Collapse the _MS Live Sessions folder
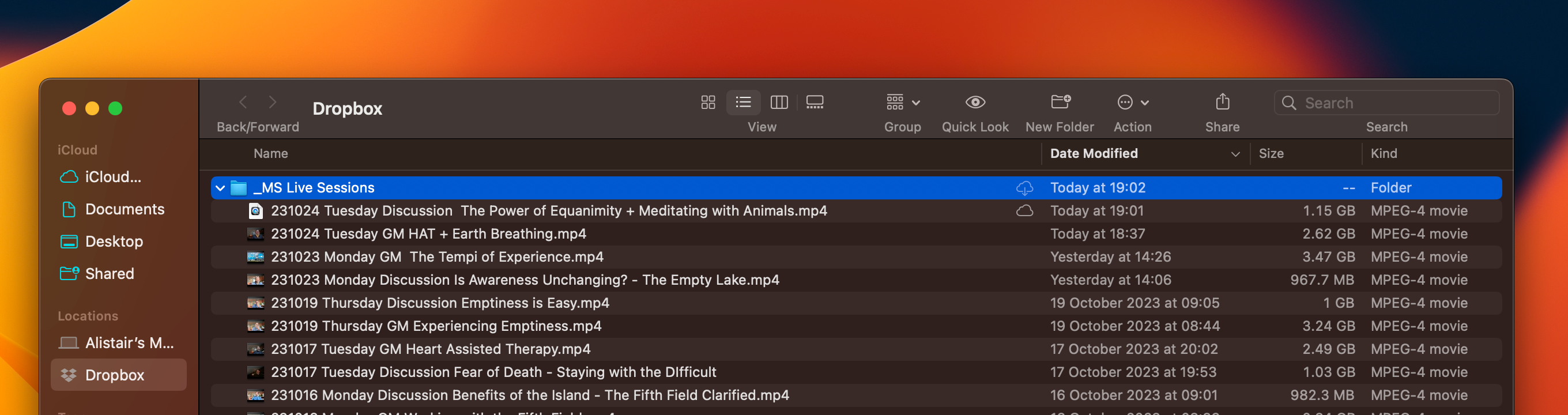 220,188
